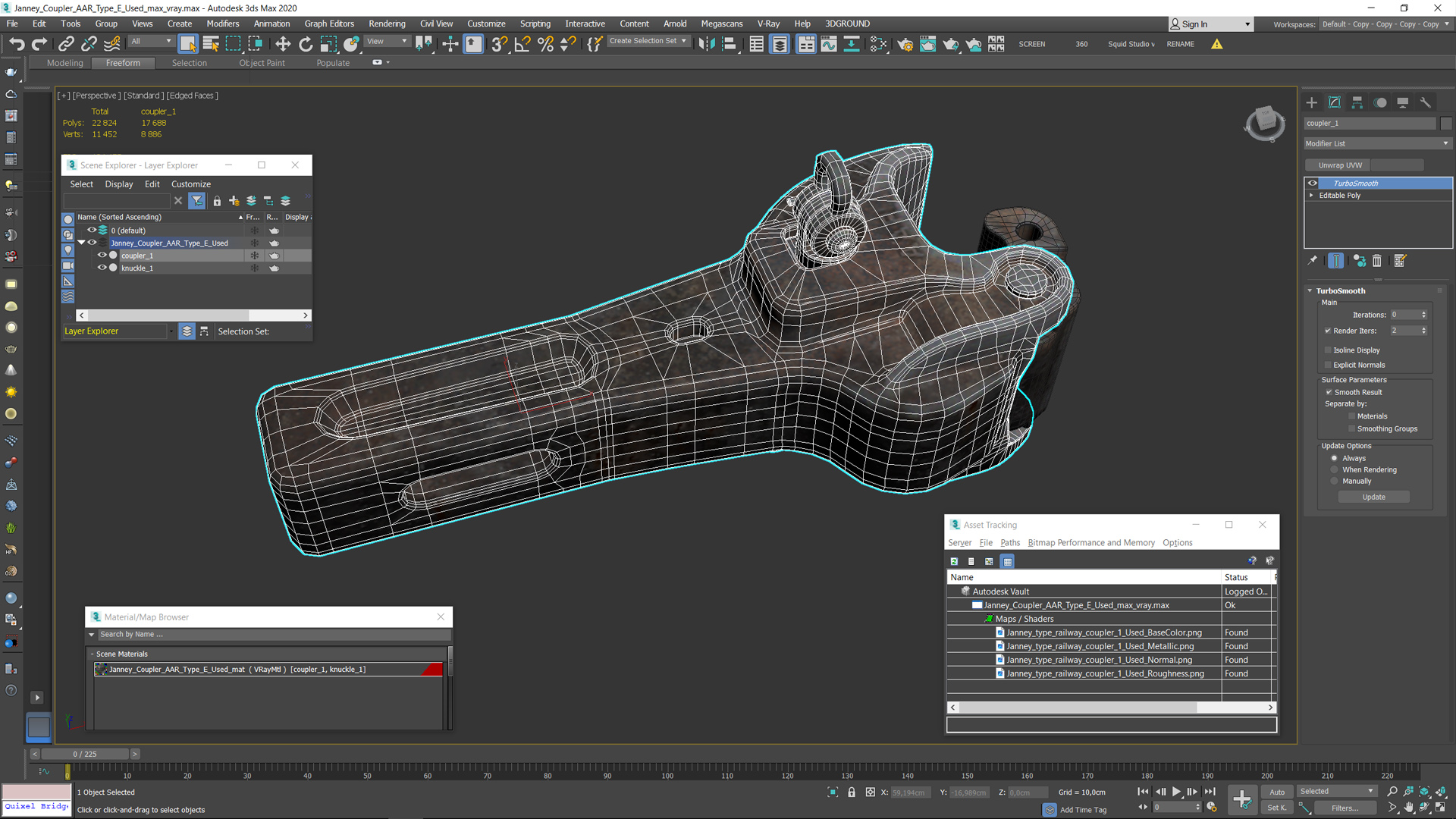Click the play animation button
This screenshot has width=1456, height=819.
[1176, 792]
